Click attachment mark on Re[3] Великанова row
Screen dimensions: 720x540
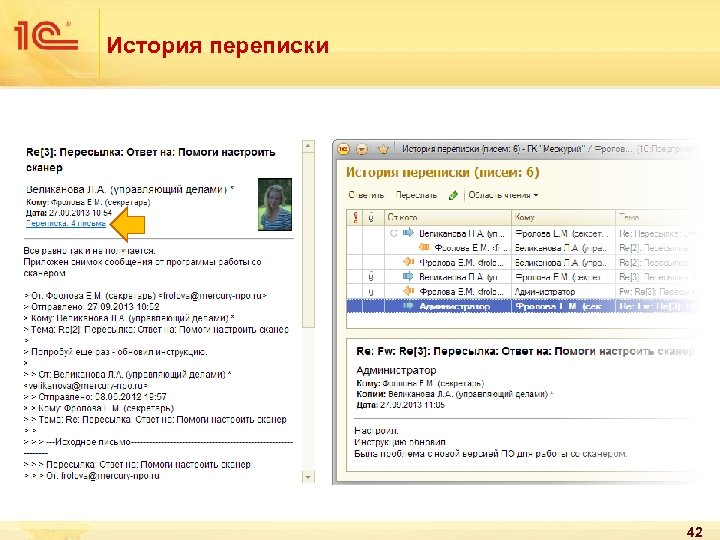[x=371, y=277]
